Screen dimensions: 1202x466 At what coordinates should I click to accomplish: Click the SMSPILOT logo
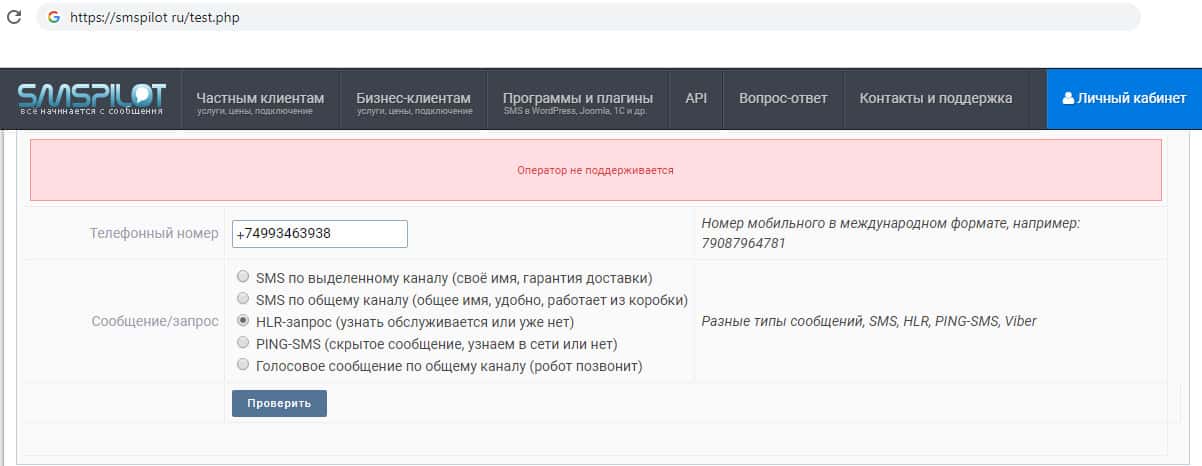91,98
